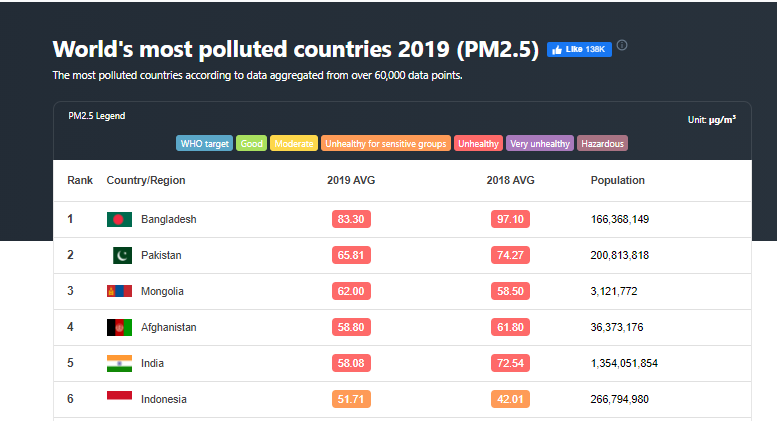Click the purple Very unhealthy legend
The height and width of the screenshot is (421, 777).
click(x=539, y=144)
